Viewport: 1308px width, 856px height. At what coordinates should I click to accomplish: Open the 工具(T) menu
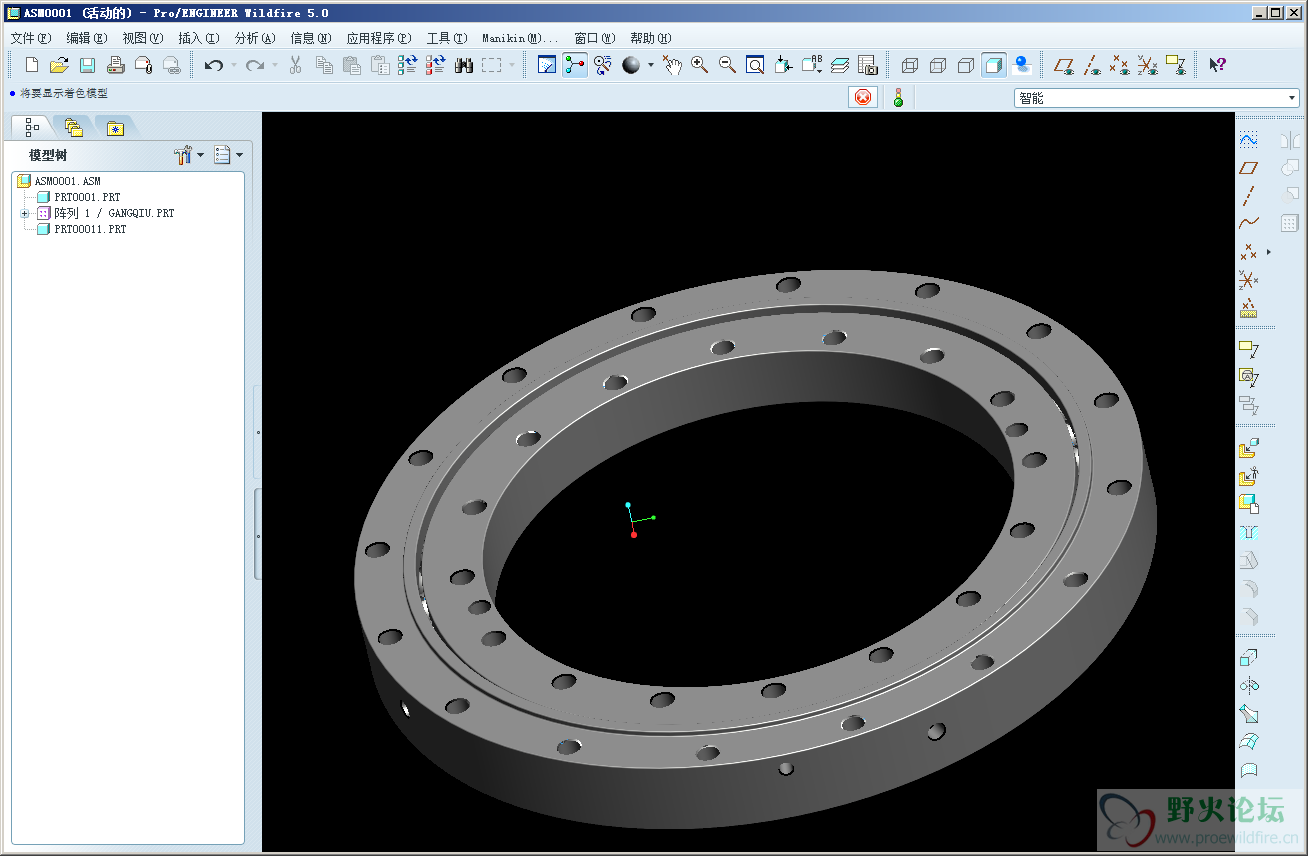pyautogui.click(x=446, y=38)
